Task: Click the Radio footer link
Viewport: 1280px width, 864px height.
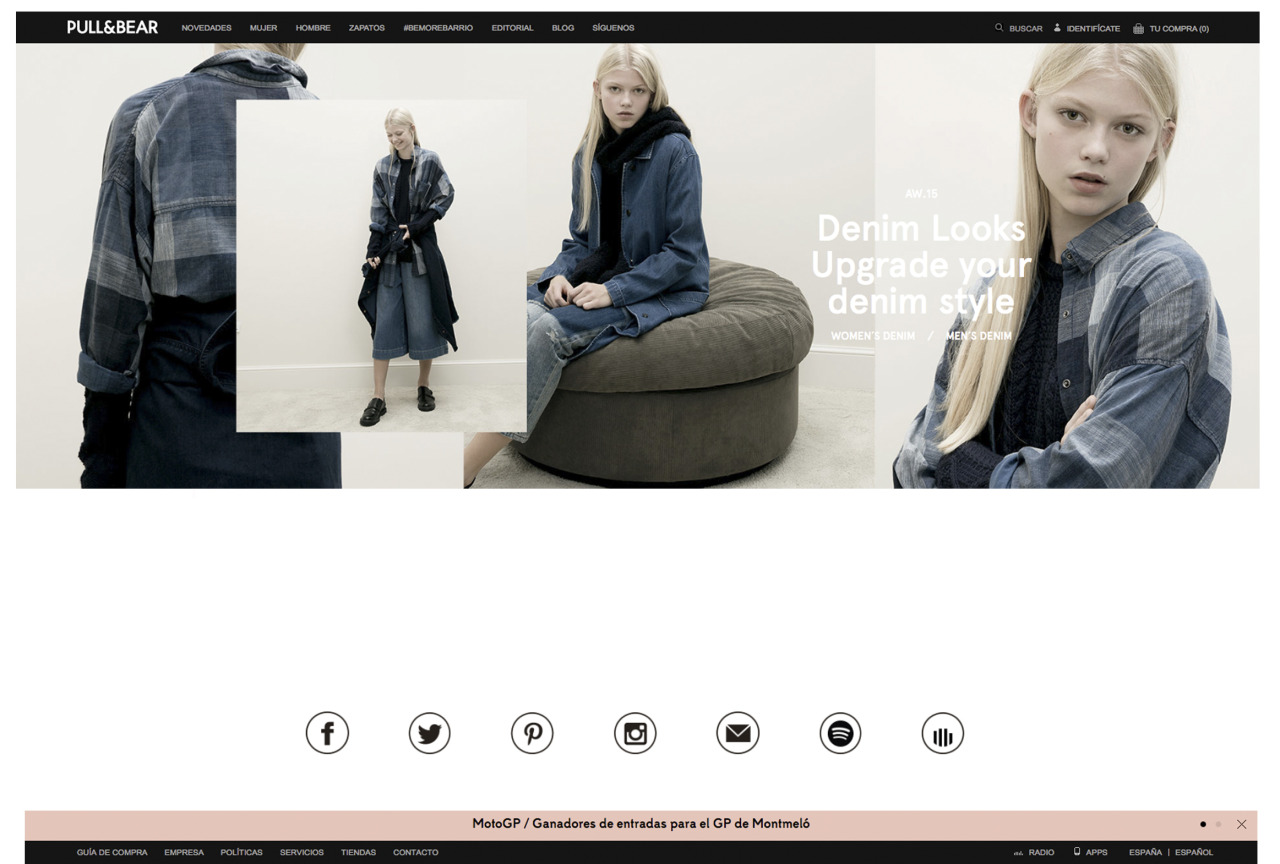Action: tap(1041, 852)
